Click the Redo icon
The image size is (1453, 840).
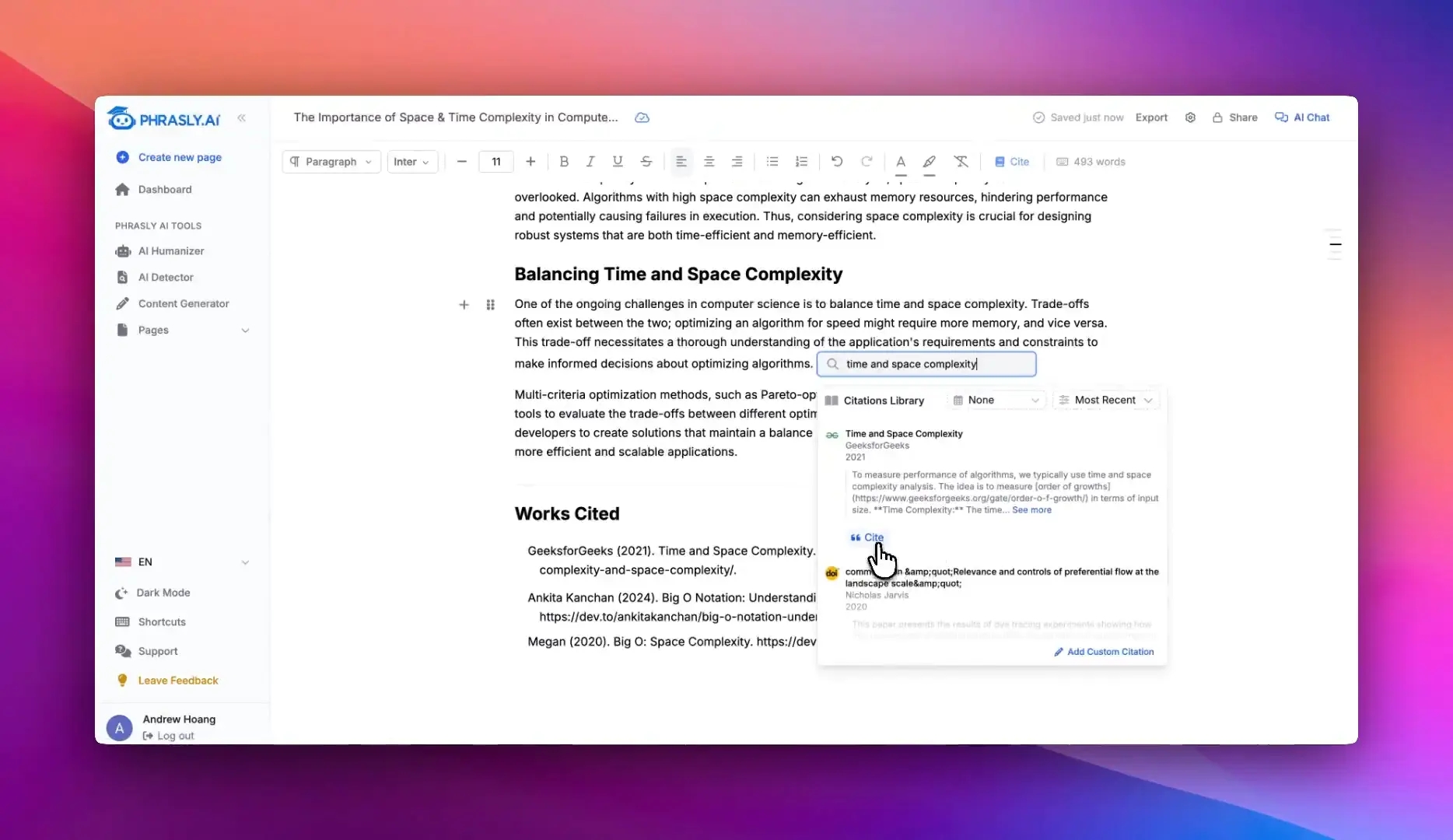click(x=867, y=162)
